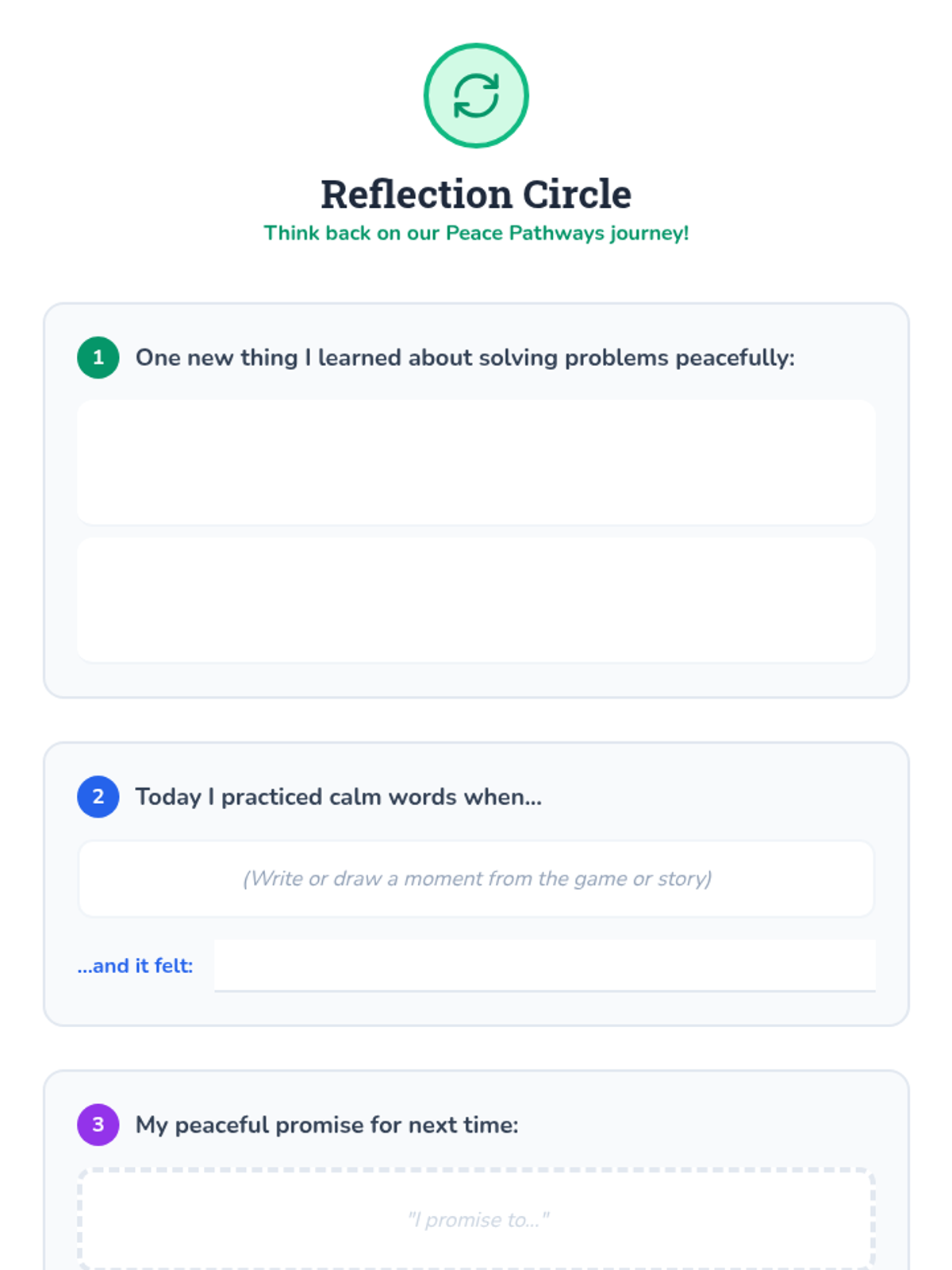The width and height of the screenshot is (952, 1270).
Task: Click the '...and it felt' input line
Action: click(544, 966)
